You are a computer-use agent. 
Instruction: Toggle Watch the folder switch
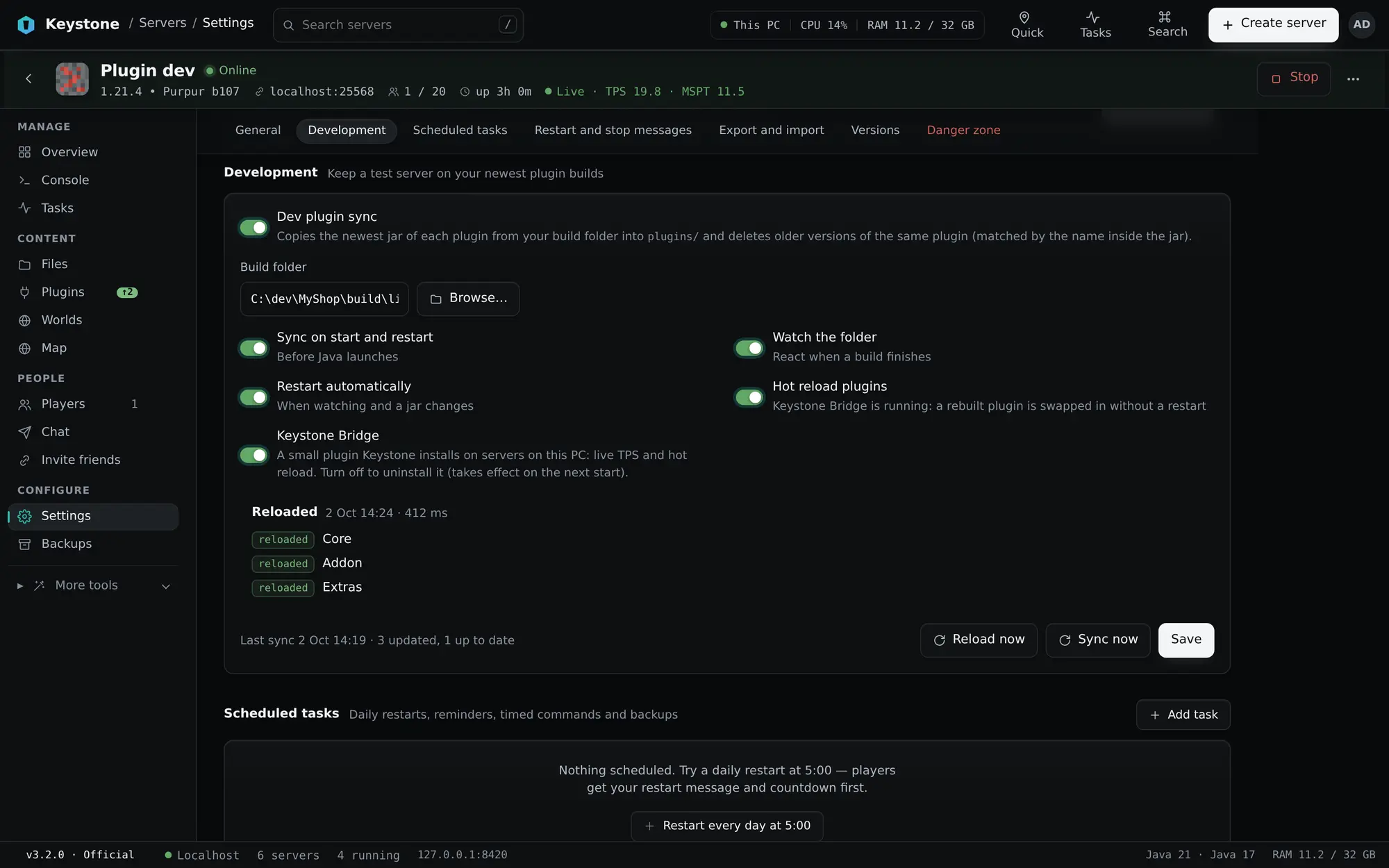point(749,348)
